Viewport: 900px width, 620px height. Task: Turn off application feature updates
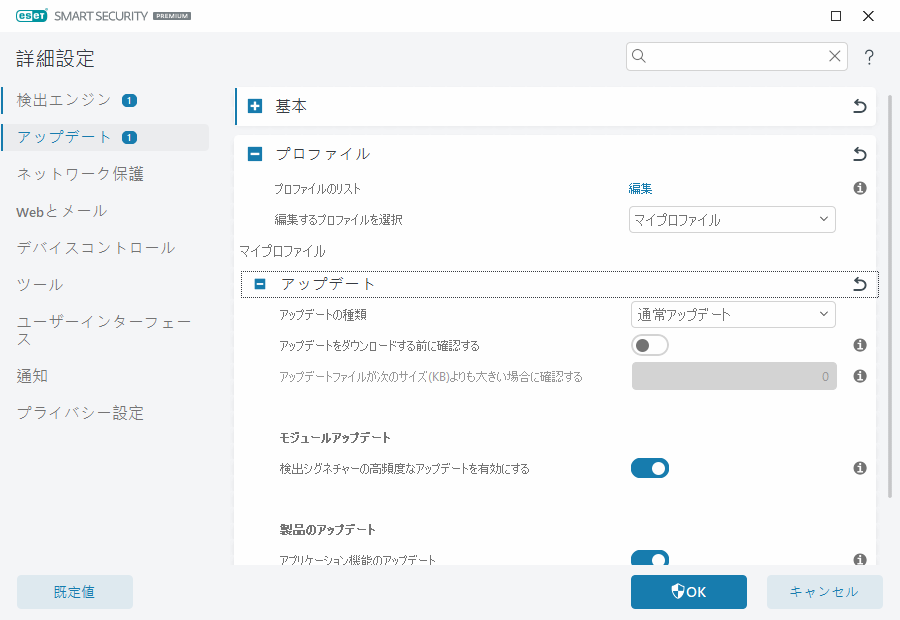tap(650, 559)
